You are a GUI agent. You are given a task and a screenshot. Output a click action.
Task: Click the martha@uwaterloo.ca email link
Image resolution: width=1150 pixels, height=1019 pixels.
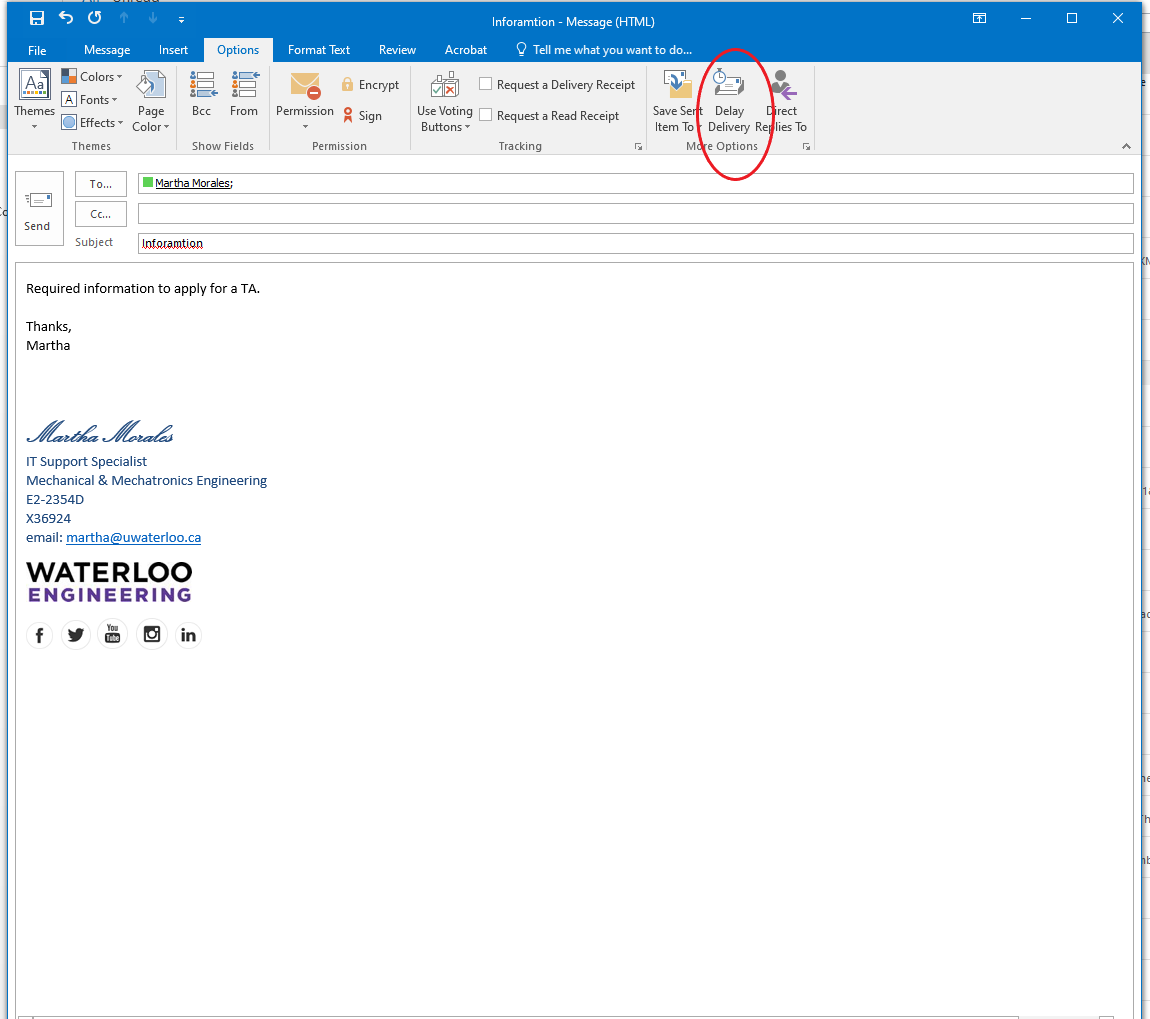coord(133,538)
